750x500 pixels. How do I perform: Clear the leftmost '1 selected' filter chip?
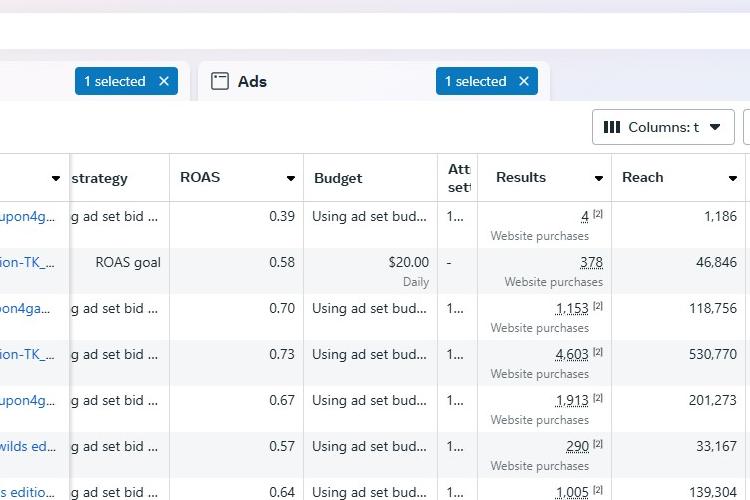click(x=164, y=82)
